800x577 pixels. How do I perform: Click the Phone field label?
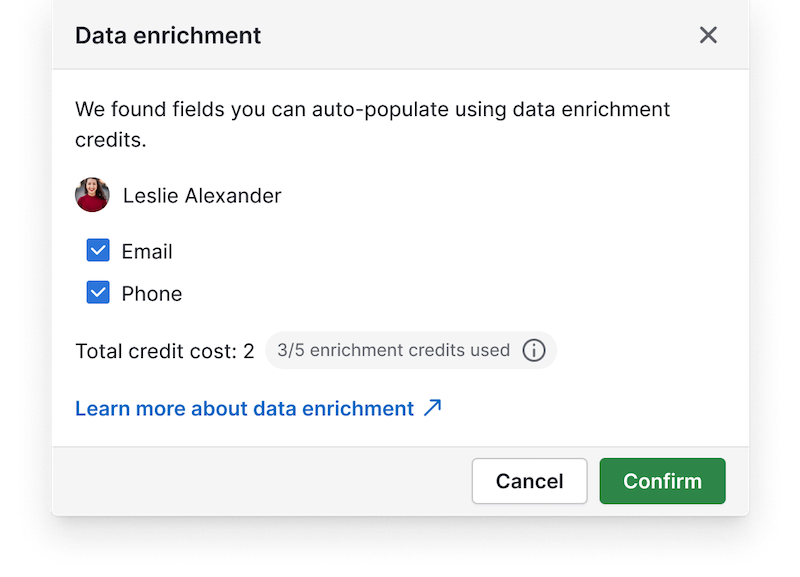(x=152, y=294)
